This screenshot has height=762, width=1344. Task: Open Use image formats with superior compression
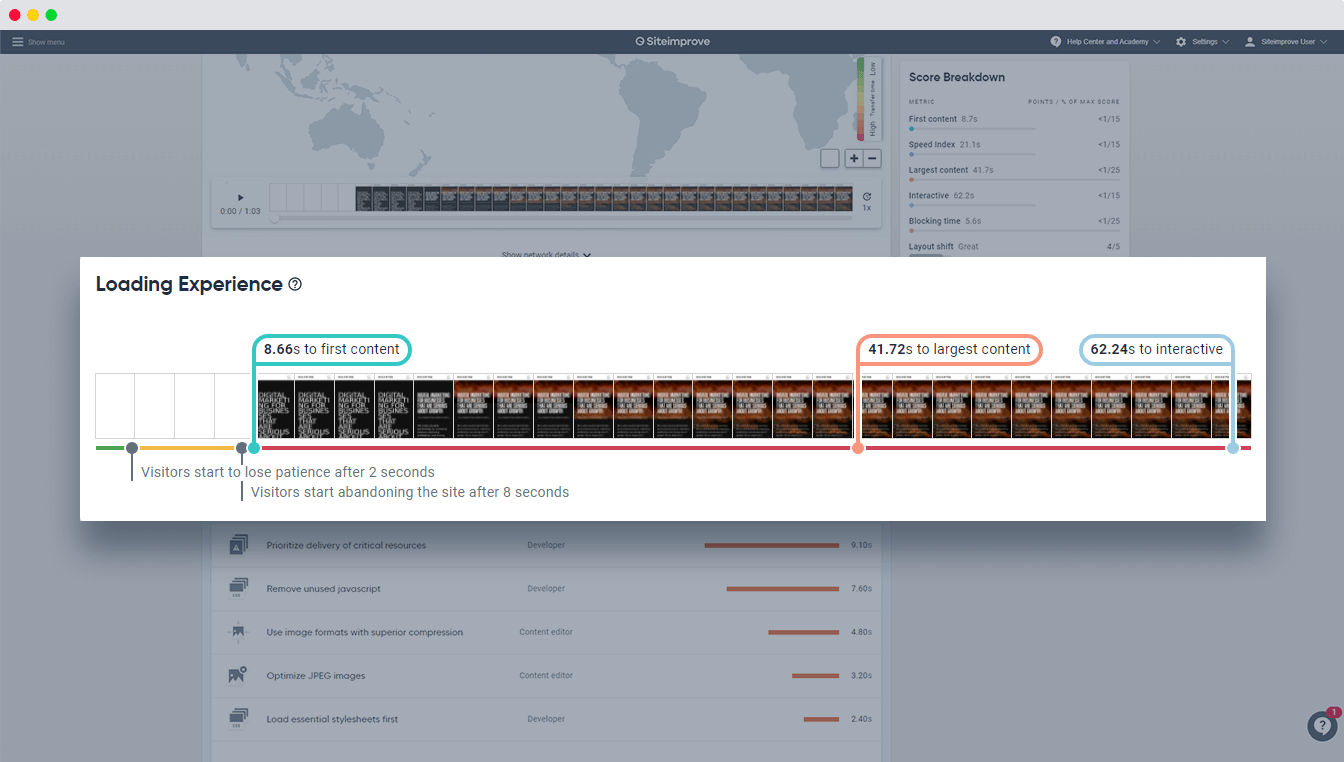(x=364, y=632)
